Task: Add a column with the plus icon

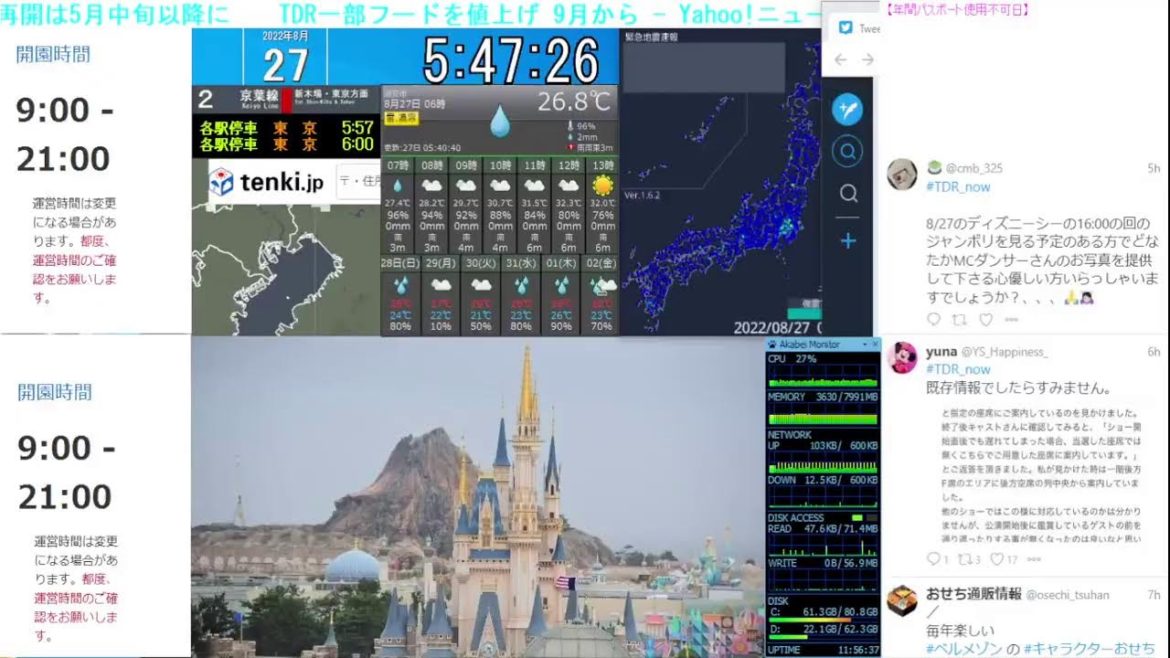Action: [x=848, y=241]
